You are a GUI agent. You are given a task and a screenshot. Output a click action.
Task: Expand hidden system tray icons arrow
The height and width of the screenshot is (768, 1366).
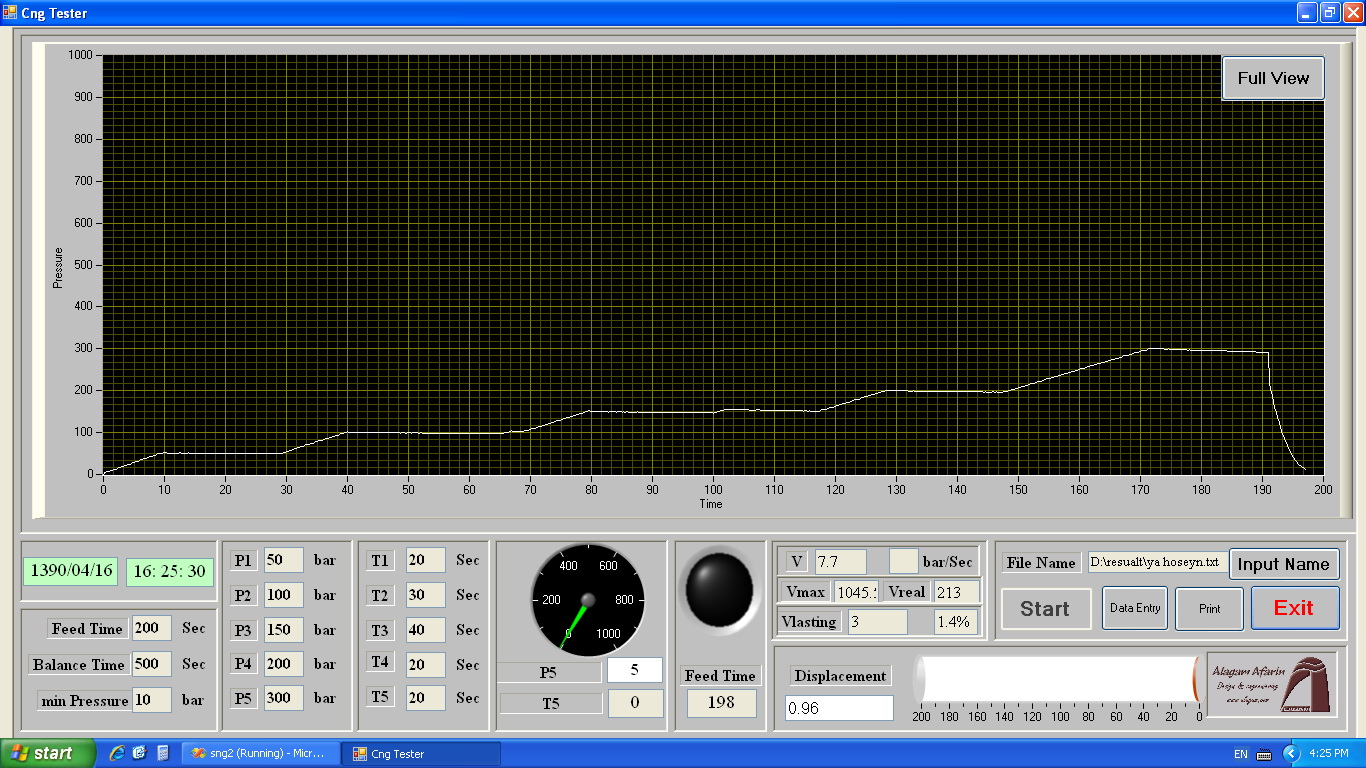point(1290,753)
